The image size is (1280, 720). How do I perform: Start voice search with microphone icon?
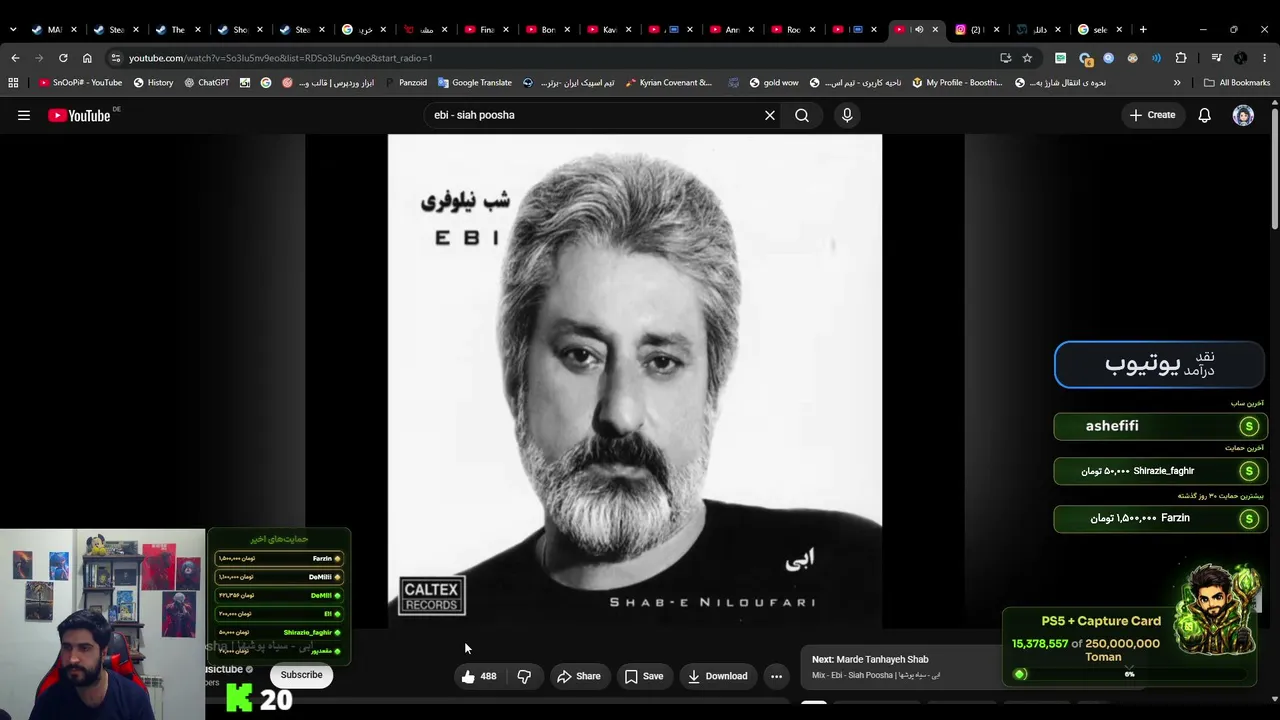(x=847, y=115)
